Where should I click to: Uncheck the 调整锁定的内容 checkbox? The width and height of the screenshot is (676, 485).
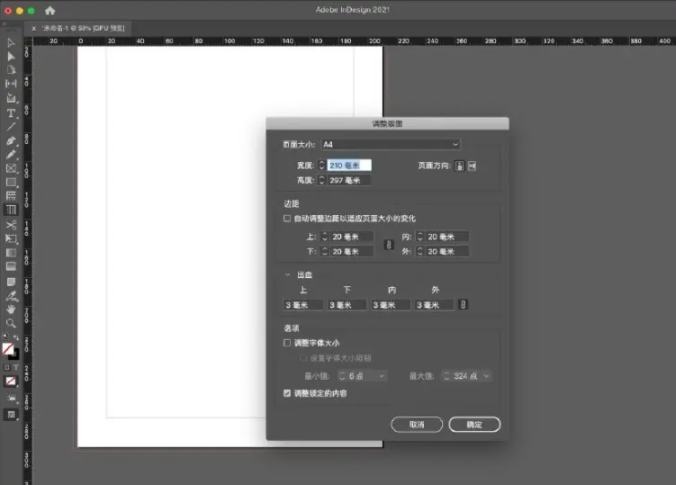click(288, 394)
